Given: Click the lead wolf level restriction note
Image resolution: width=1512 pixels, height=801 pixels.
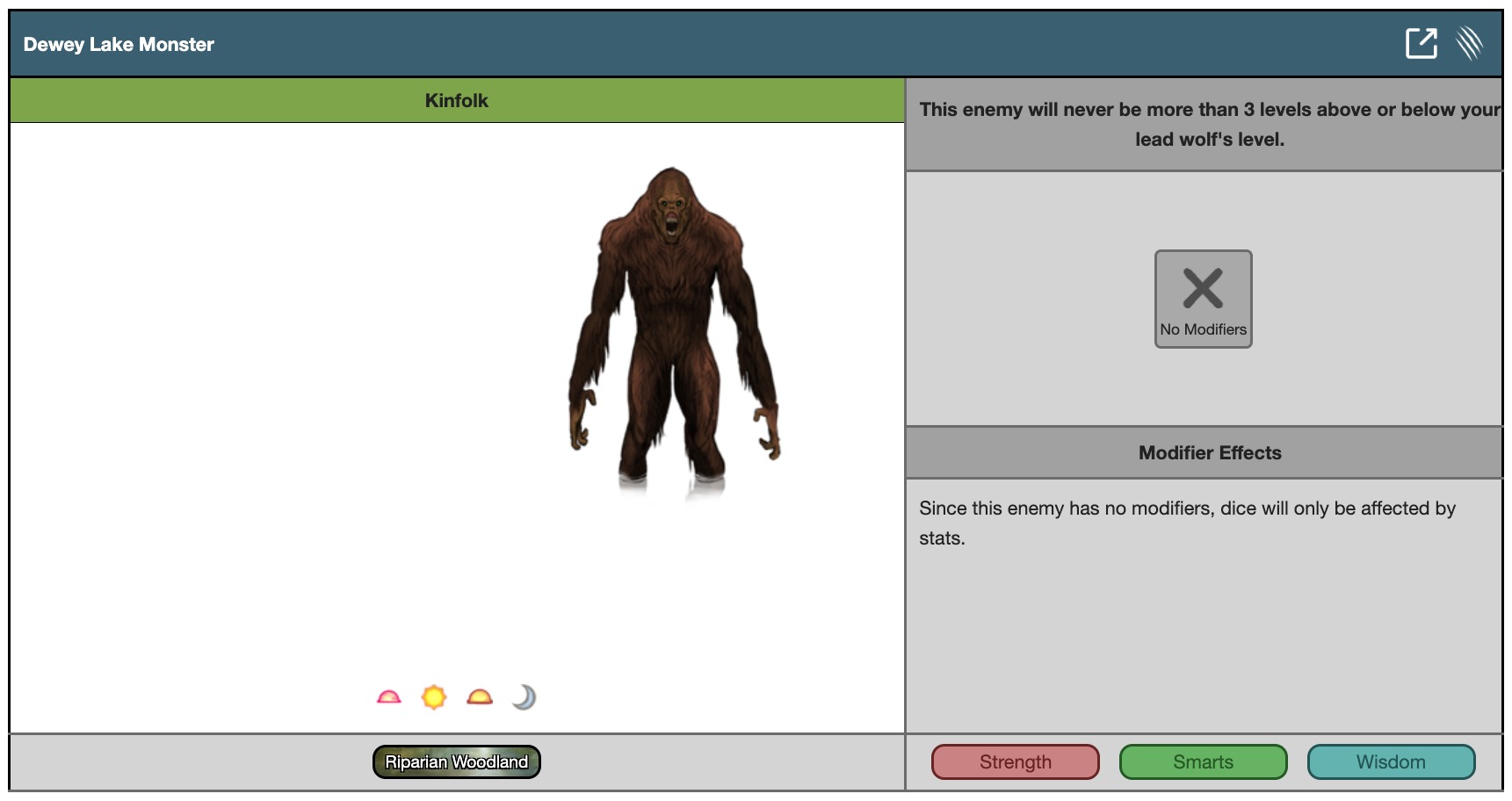Looking at the screenshot, I should pyautogui.click(x=1209, y=124).
